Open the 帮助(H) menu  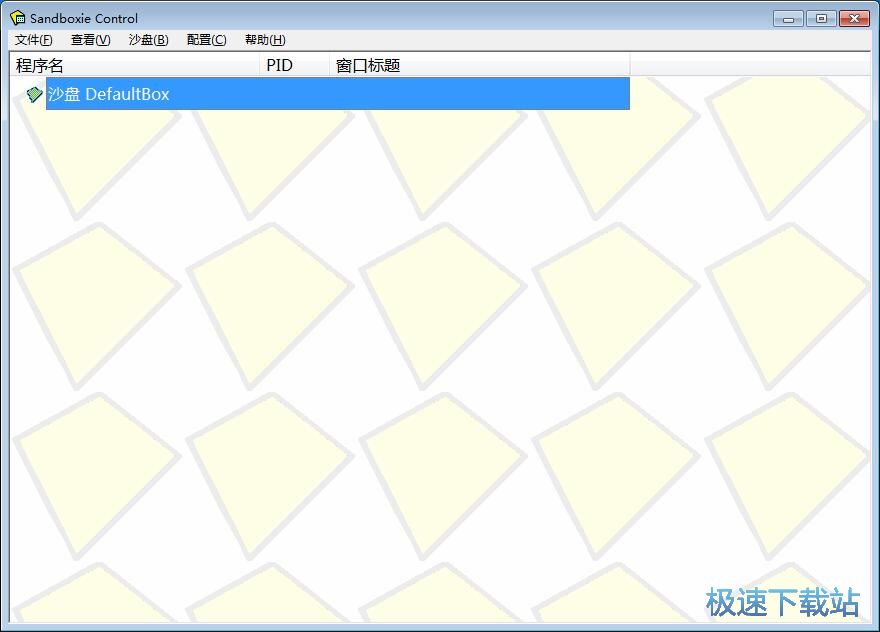click(x=265, y=40)
